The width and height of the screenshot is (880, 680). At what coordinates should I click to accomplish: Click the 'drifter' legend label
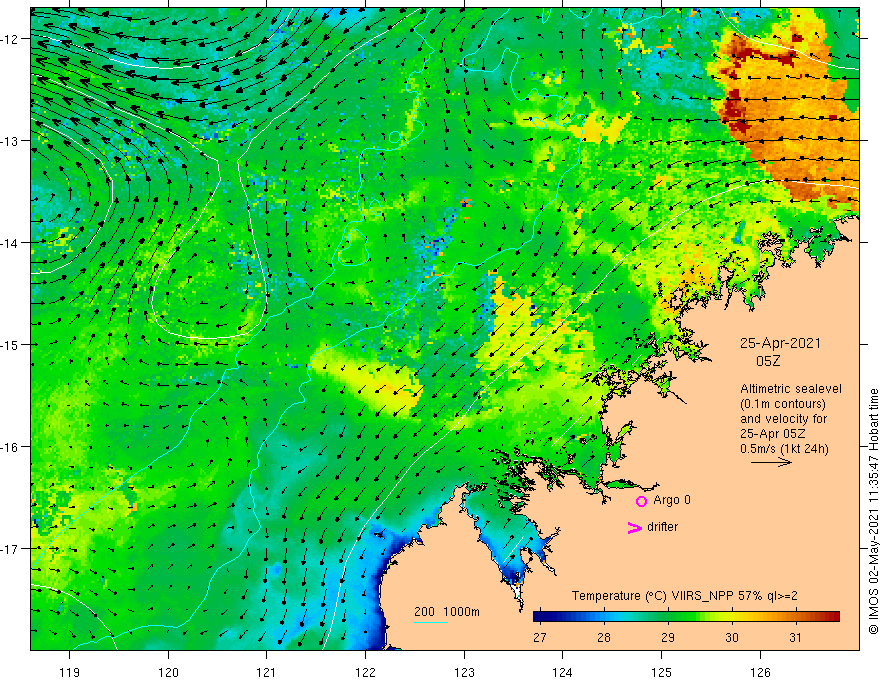pyautogui.click(x=662, y=527)
